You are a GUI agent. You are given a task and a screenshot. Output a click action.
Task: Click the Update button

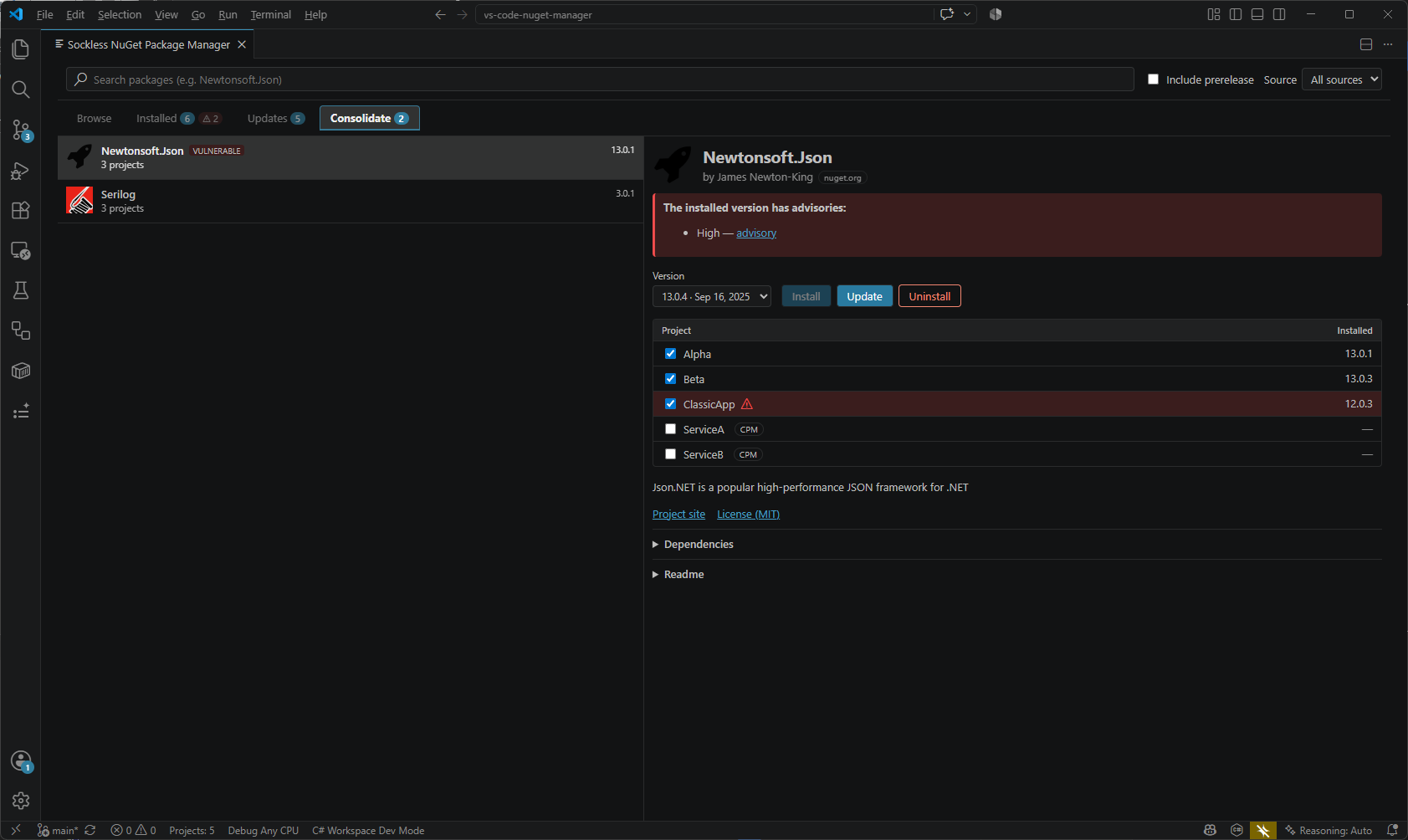coord(864,296)
